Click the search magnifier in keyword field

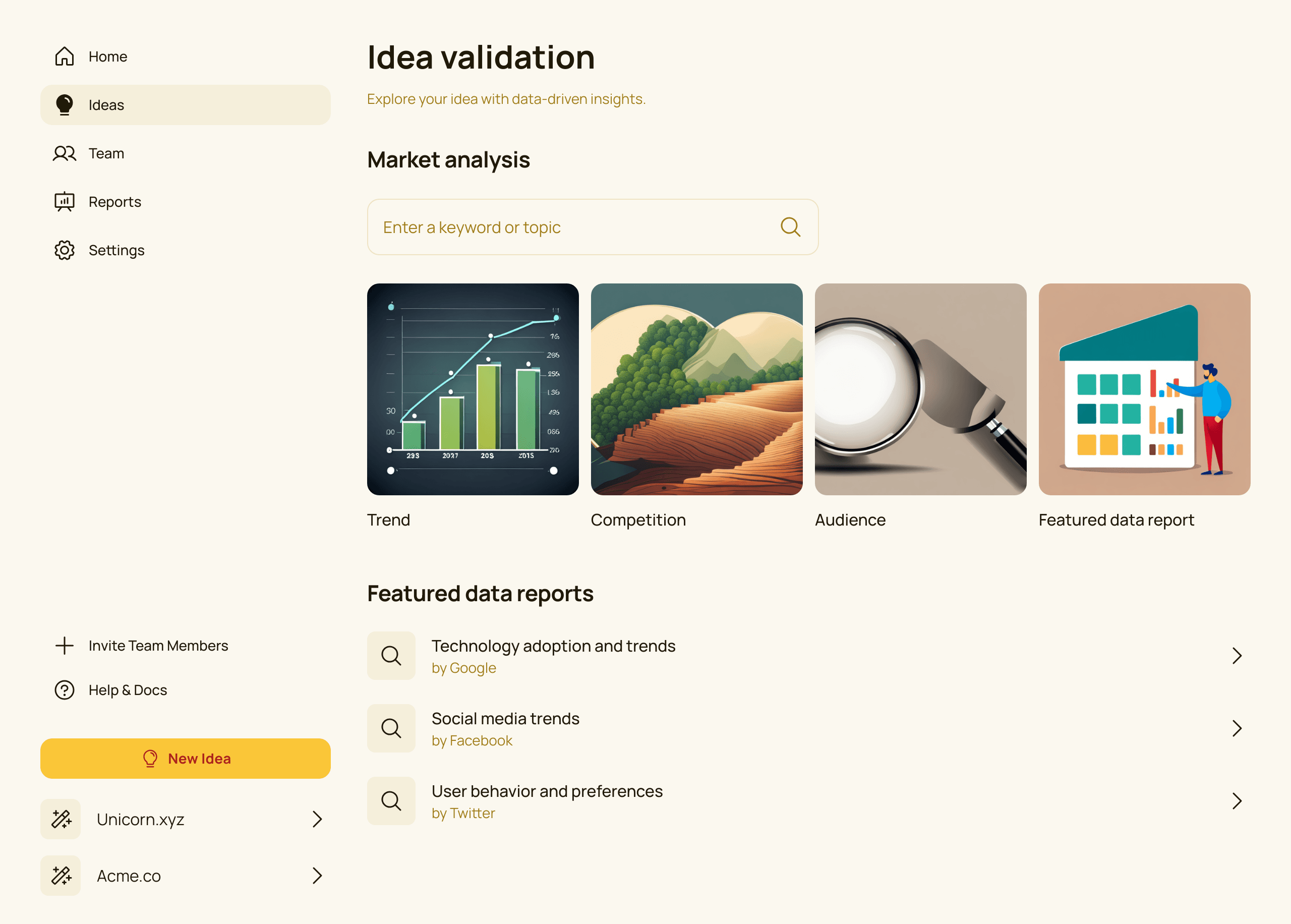[x=790, y=227]
